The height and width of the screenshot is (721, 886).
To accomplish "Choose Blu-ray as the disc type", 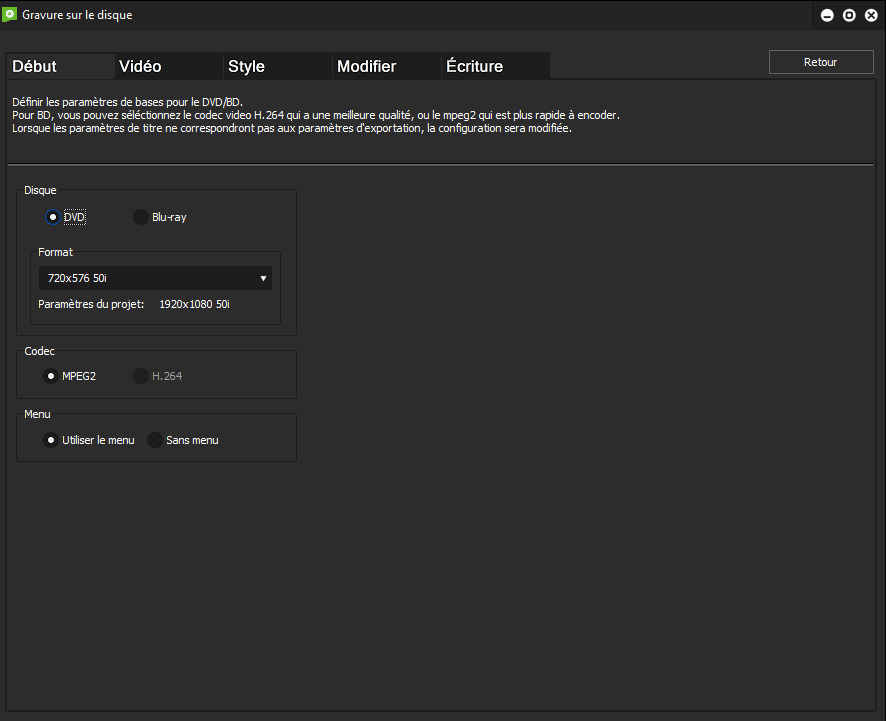I will click(x=141, y=217).
